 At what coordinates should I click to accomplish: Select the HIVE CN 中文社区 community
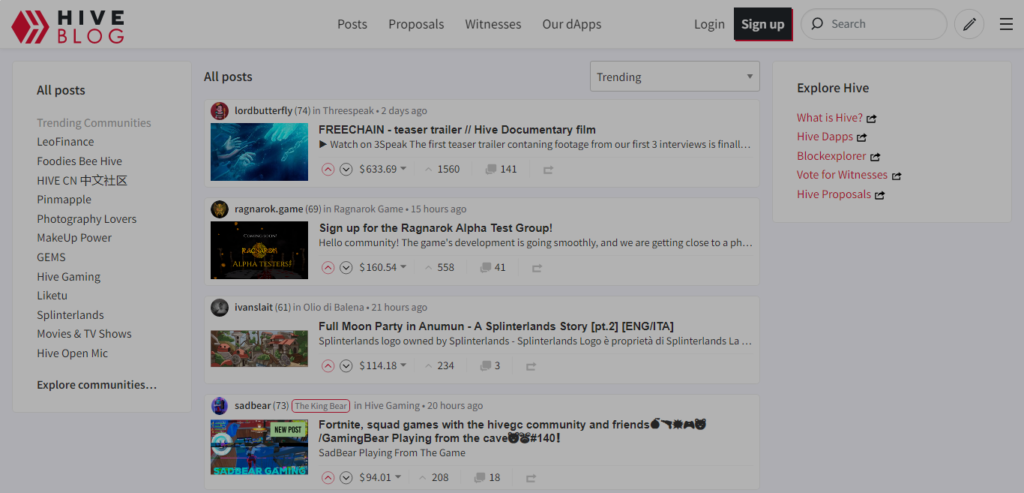(x=82, y=180)
